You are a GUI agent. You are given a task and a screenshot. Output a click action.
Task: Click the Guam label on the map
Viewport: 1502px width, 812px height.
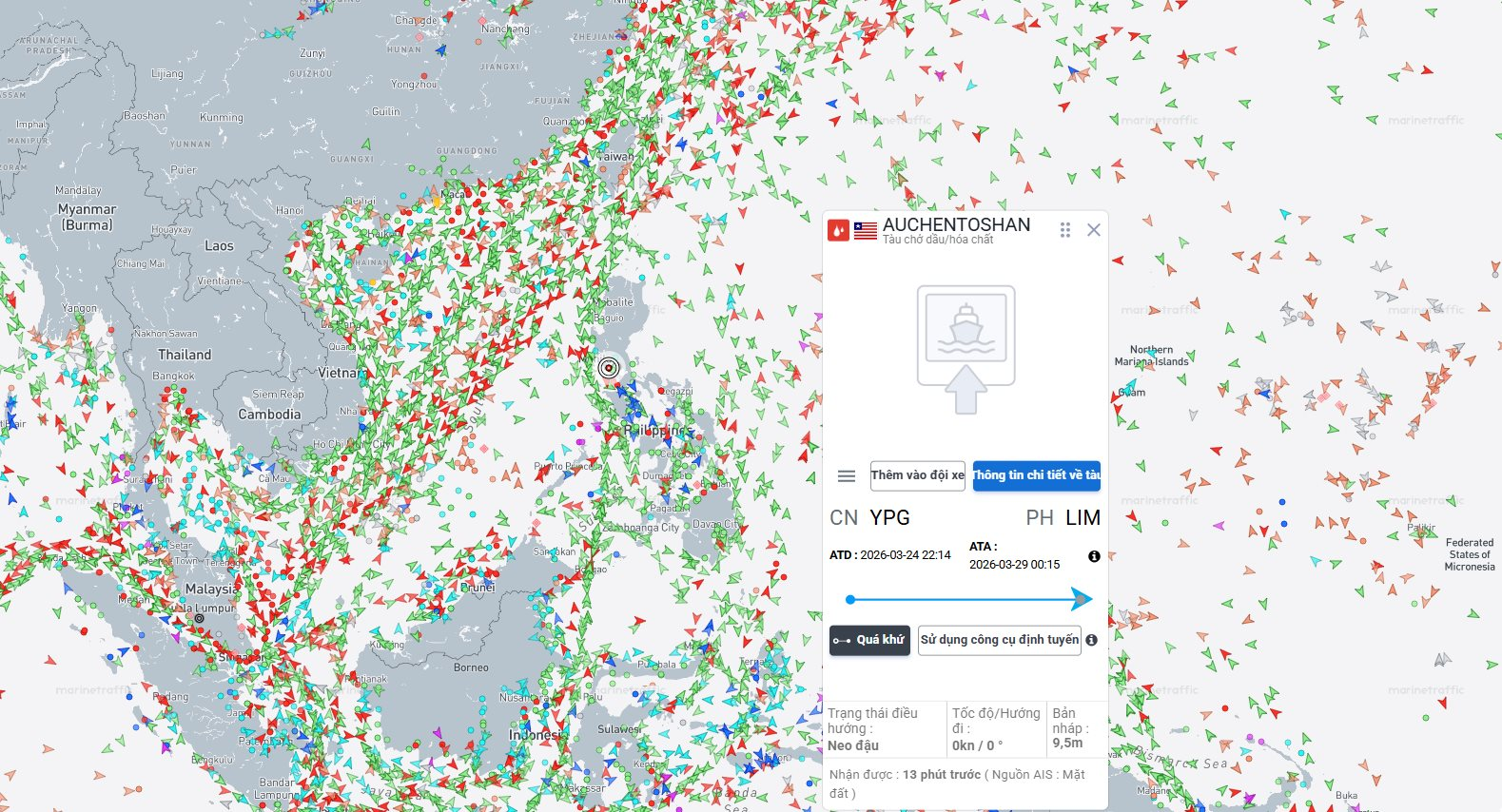tap(1132, 392)
